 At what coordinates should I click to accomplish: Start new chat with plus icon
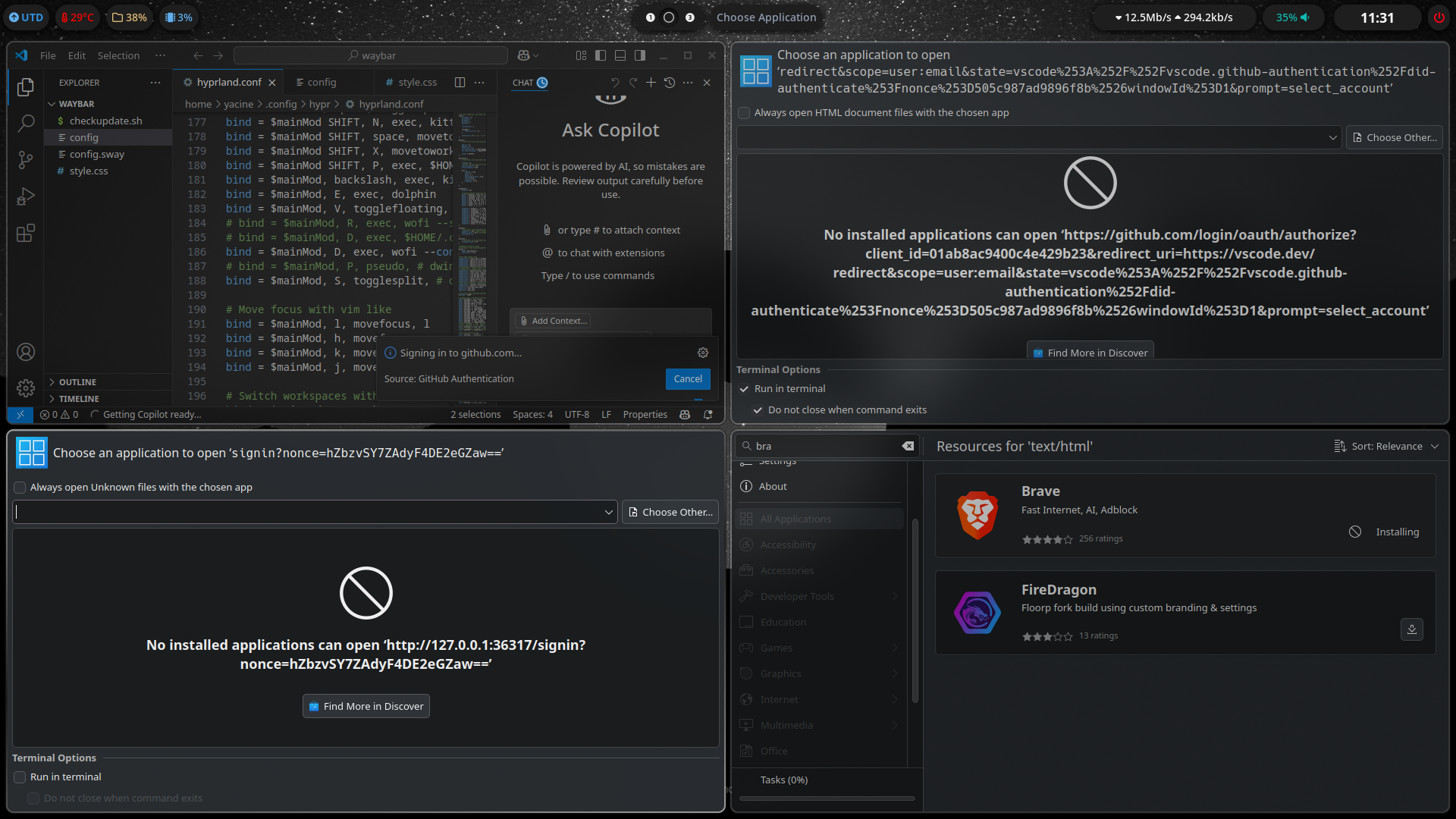(x=651, y=83)
